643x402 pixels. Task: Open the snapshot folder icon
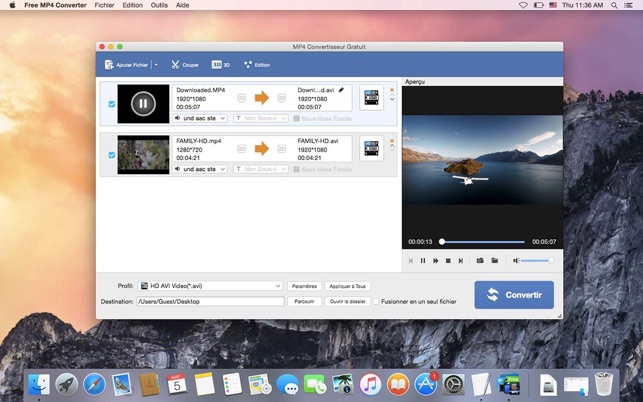pyautogui.click(x=495, y=260)
